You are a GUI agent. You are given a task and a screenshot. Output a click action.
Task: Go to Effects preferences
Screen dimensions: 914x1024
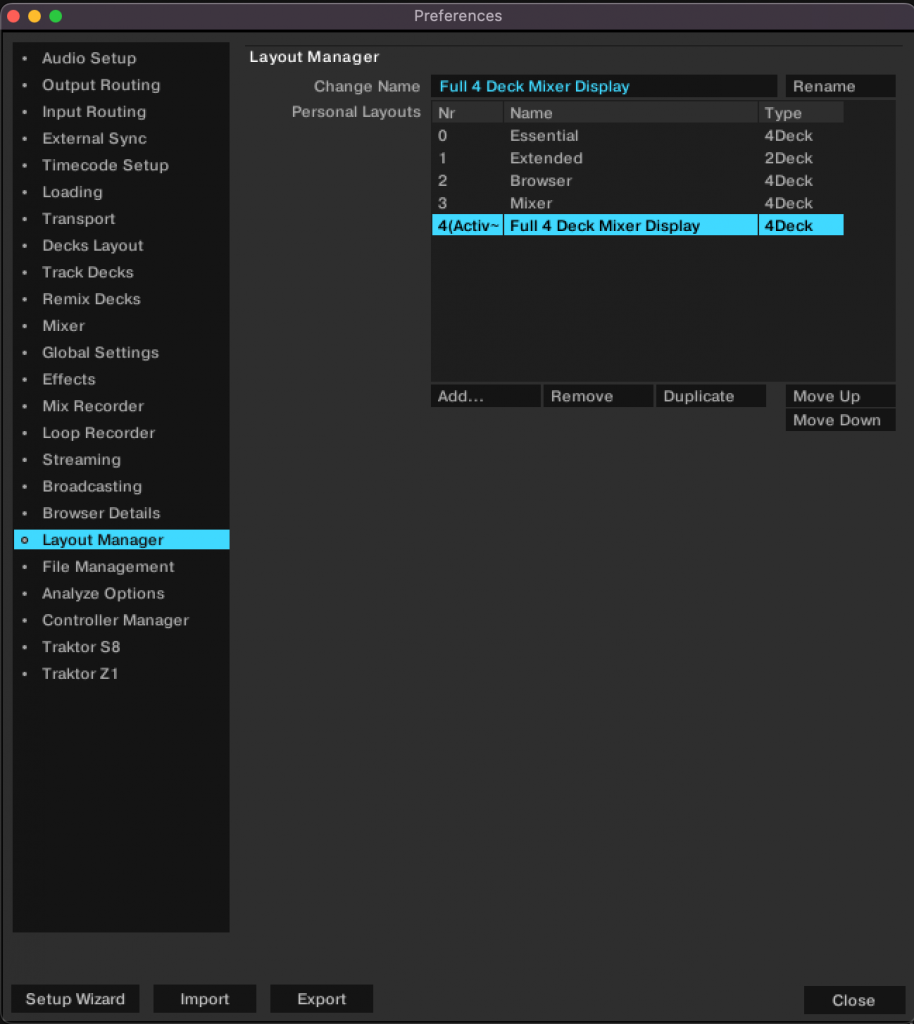tap(121, 379)
